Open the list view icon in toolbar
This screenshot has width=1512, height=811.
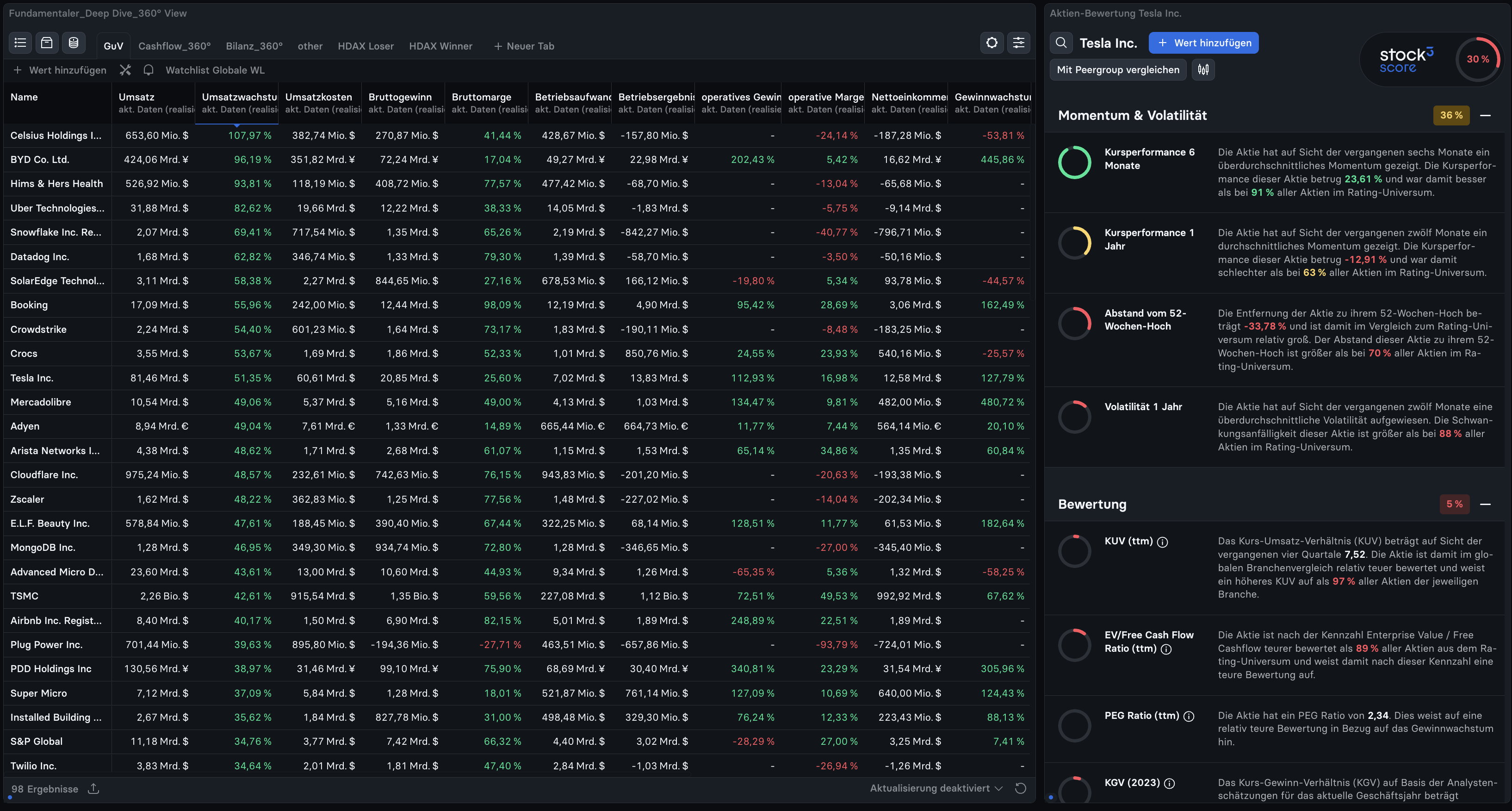20,43
